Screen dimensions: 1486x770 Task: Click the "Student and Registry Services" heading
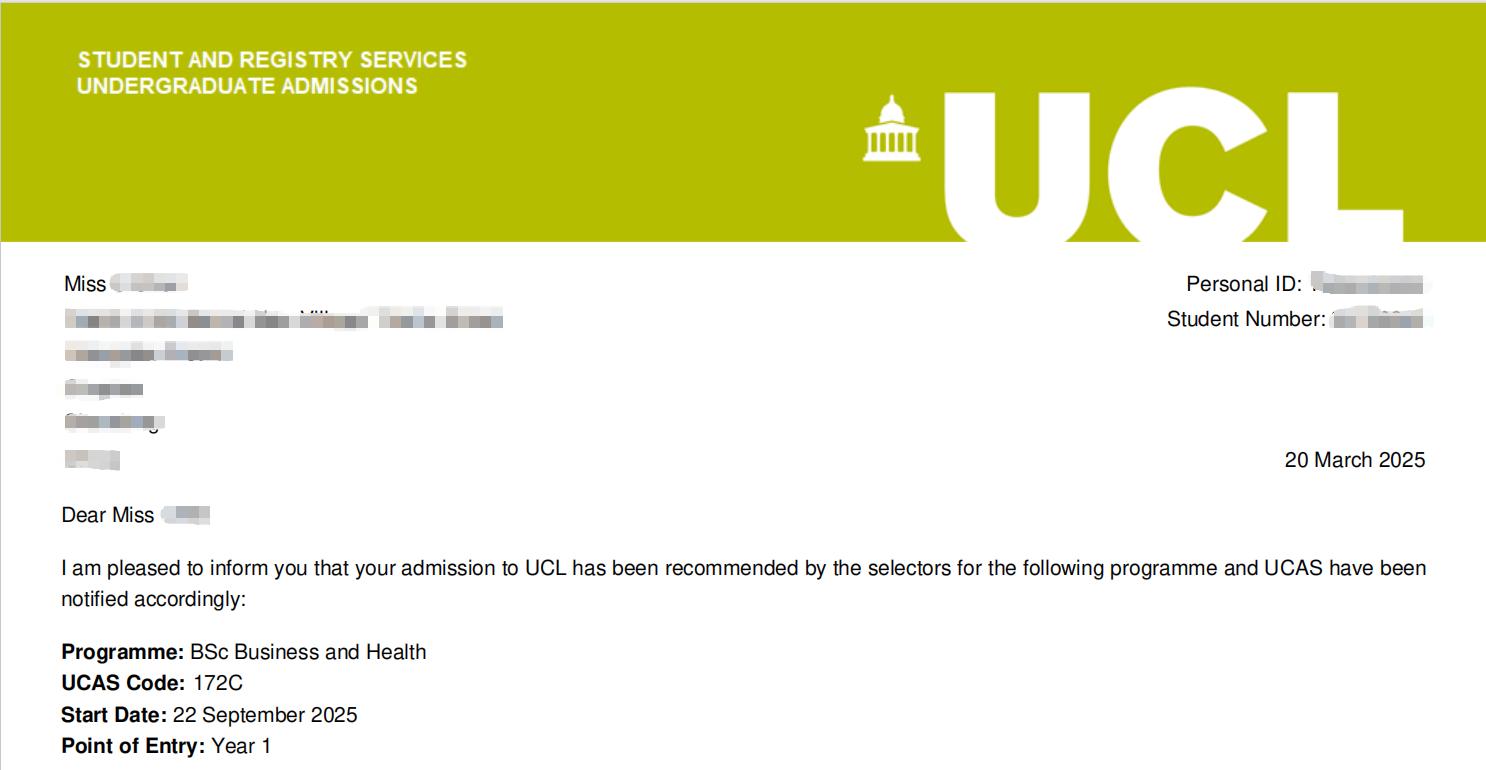coord(272,60)
